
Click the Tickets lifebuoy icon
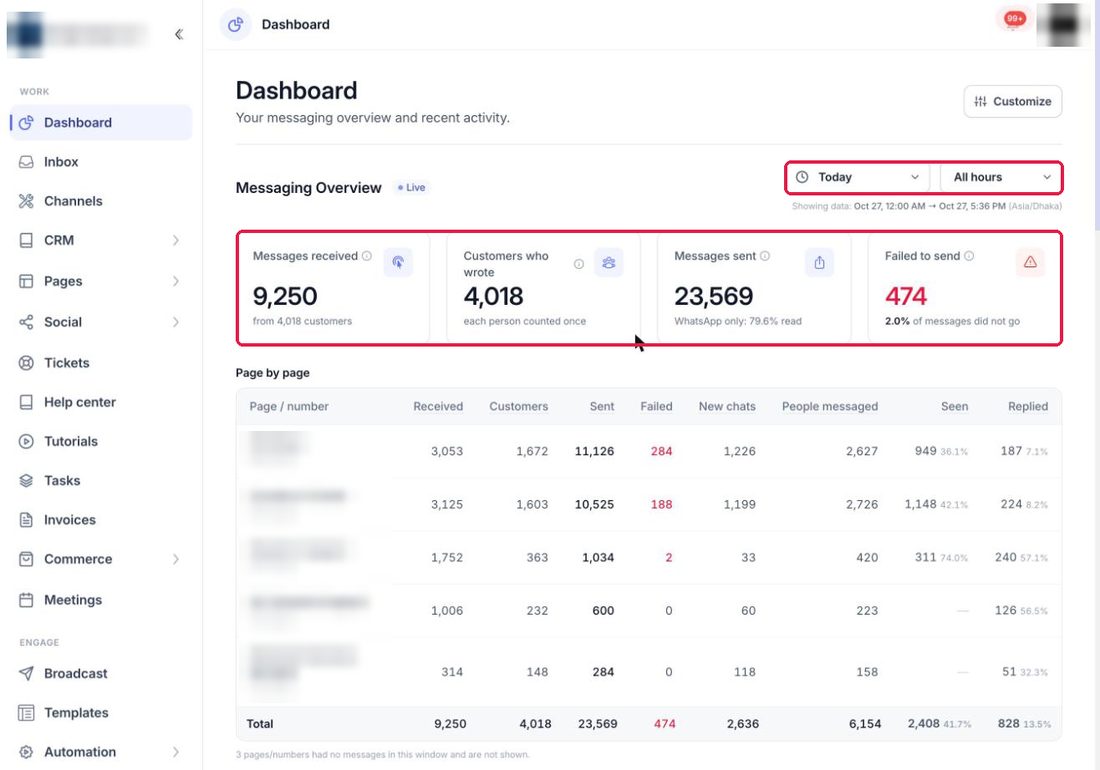26,363
